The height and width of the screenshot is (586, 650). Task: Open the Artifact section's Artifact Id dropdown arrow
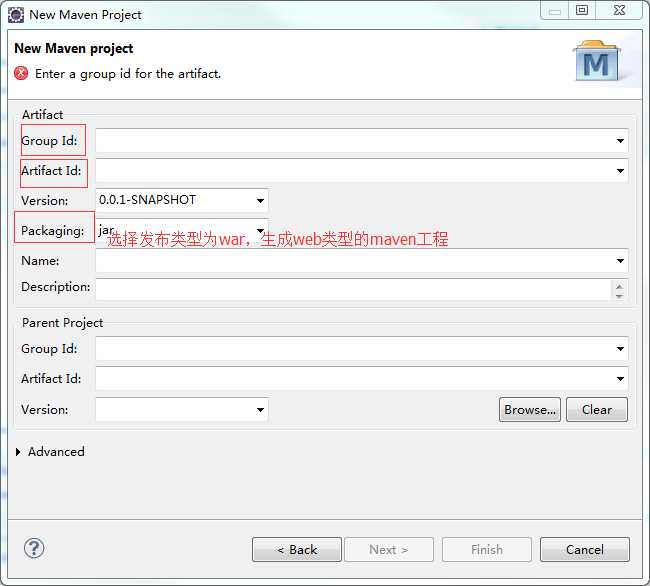click(620, 171)
